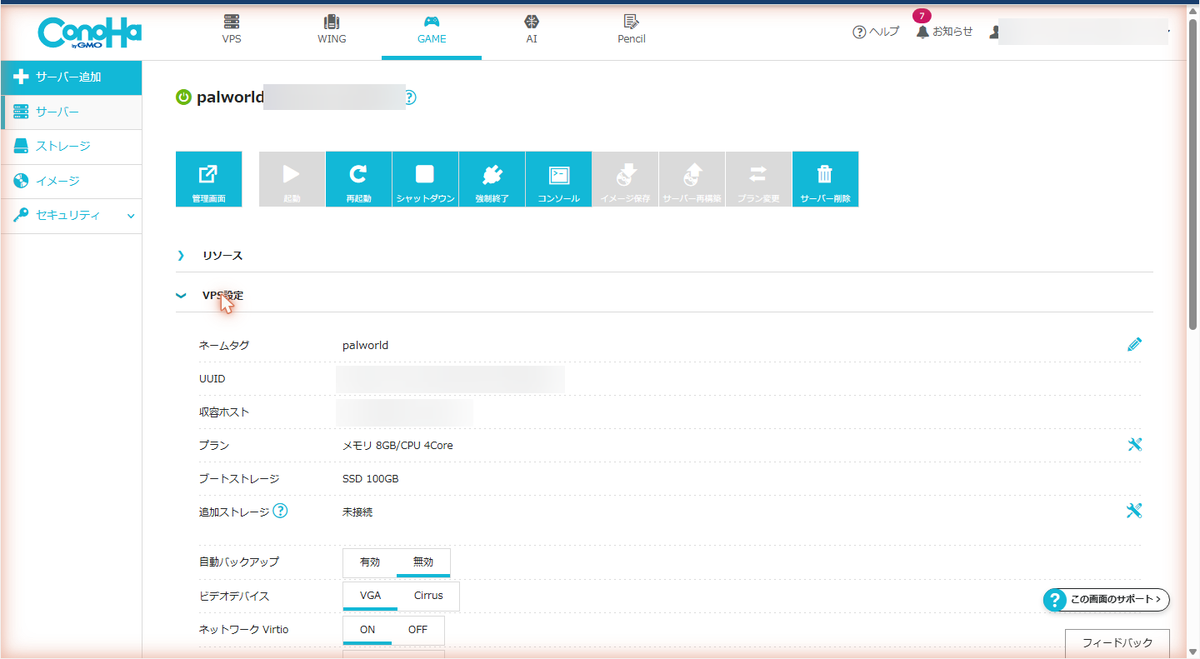The height and width of the screenshot is (659, 1200).
Task: Set 自動バックアップ to 有効
Action: [x=370, y=562]
